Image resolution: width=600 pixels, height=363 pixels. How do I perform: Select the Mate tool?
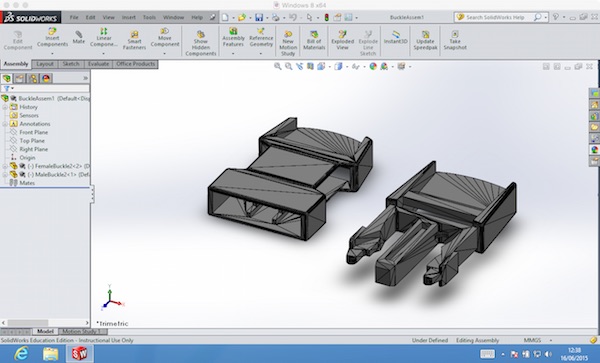[78, 37]
